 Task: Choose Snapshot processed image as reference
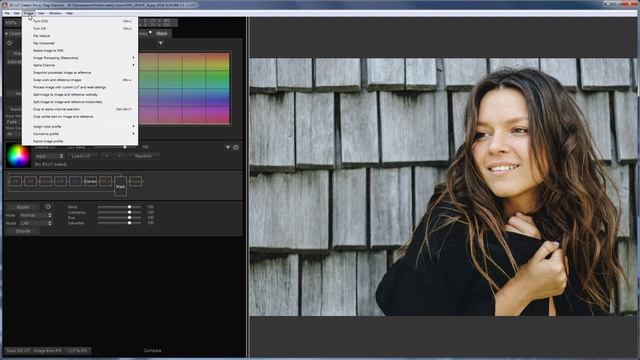(x=80, y=73)
